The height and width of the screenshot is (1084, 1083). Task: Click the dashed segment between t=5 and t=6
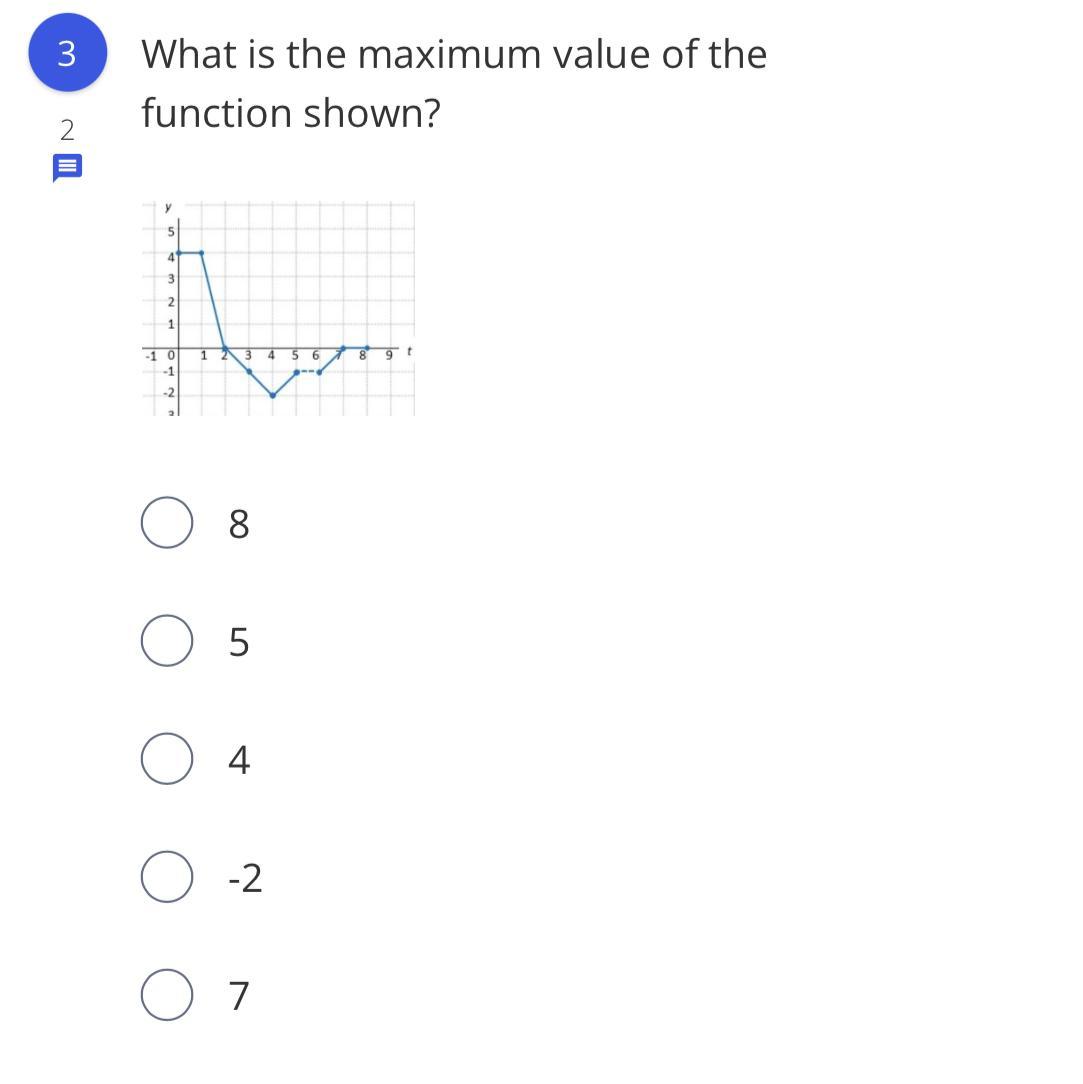coord(308,372)
